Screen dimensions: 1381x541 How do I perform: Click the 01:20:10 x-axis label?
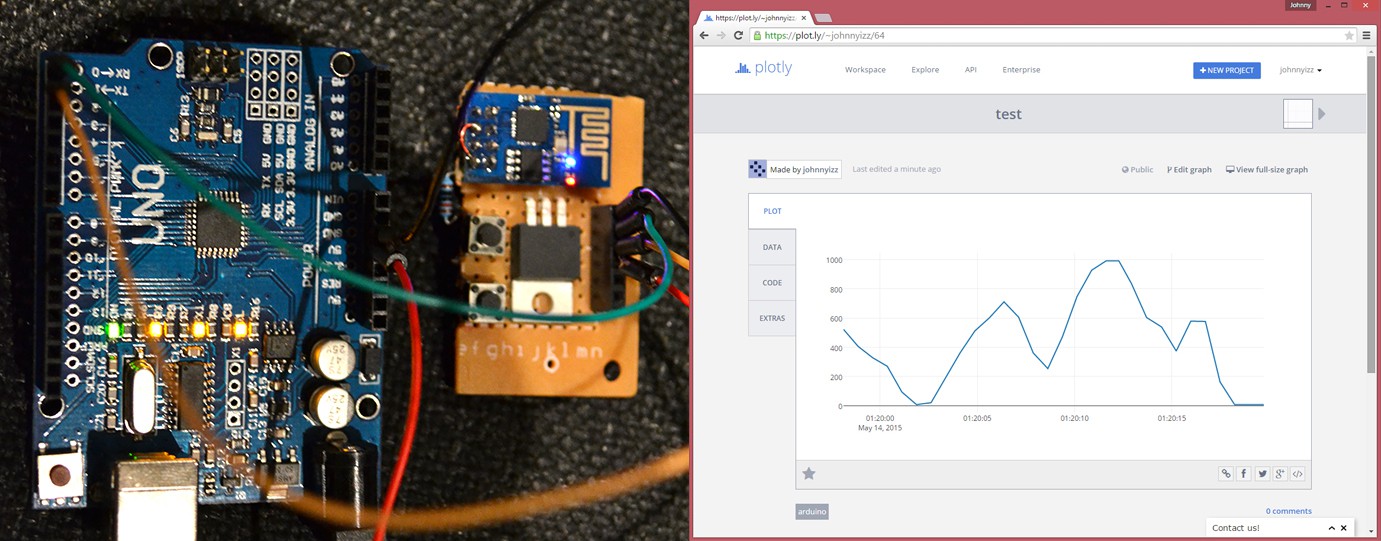pos(1074,418)
